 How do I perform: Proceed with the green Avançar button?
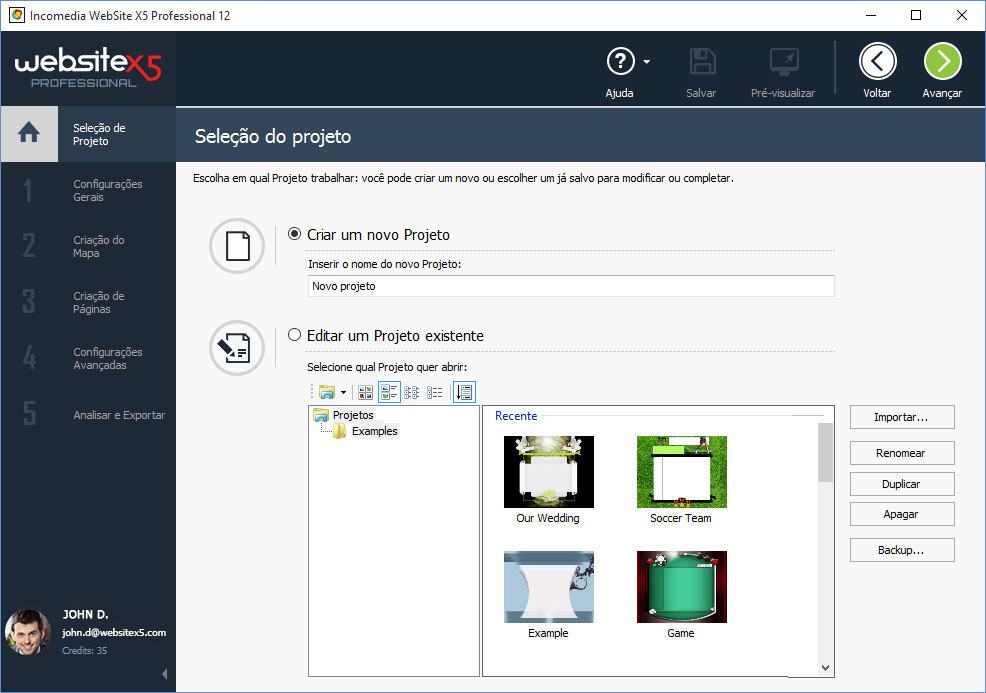[x=942, y=61]
